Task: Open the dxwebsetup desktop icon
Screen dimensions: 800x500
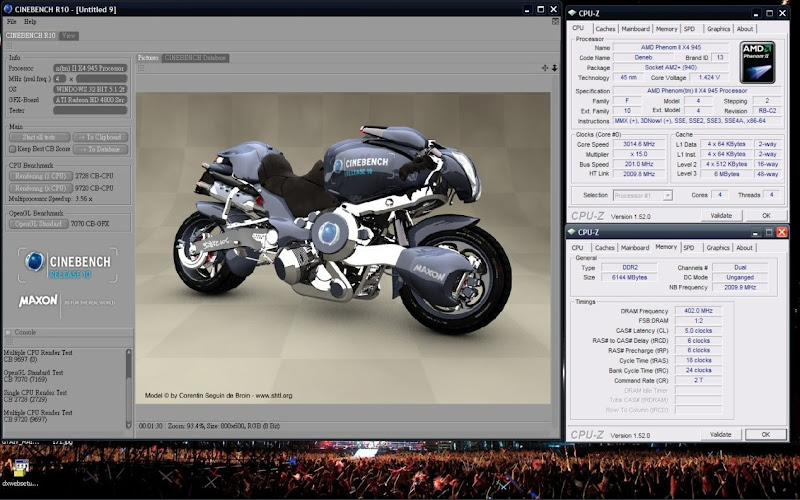Action: [x=20, y=467]
